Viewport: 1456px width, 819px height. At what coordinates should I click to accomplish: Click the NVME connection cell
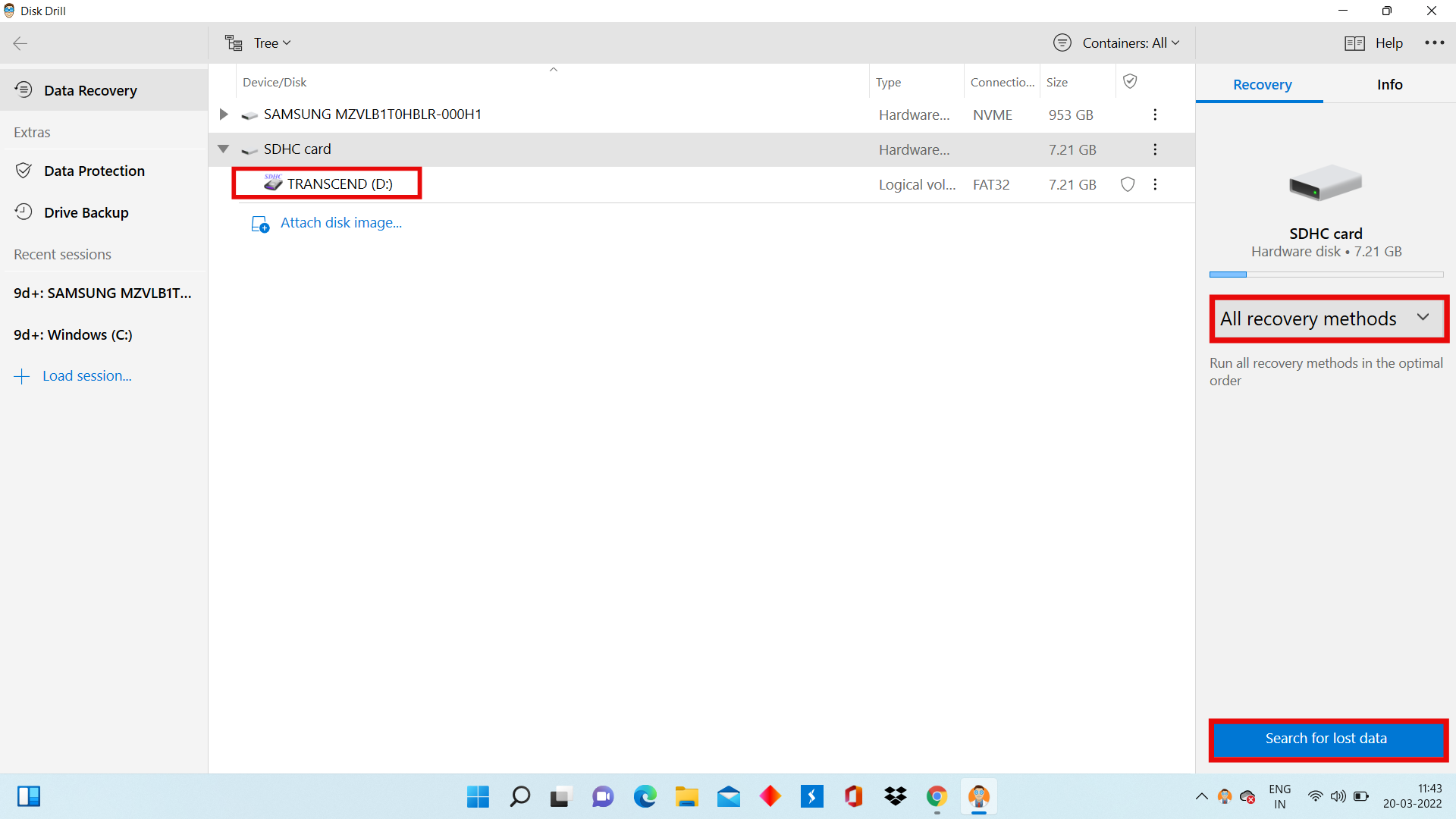pyautogui.click(x=993, y=115)
